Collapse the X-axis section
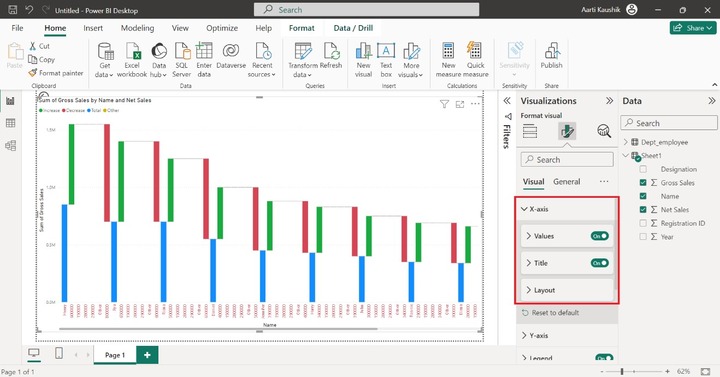Image resolution: width=720 pixels, height=377 pixels. tap(524, 209)
